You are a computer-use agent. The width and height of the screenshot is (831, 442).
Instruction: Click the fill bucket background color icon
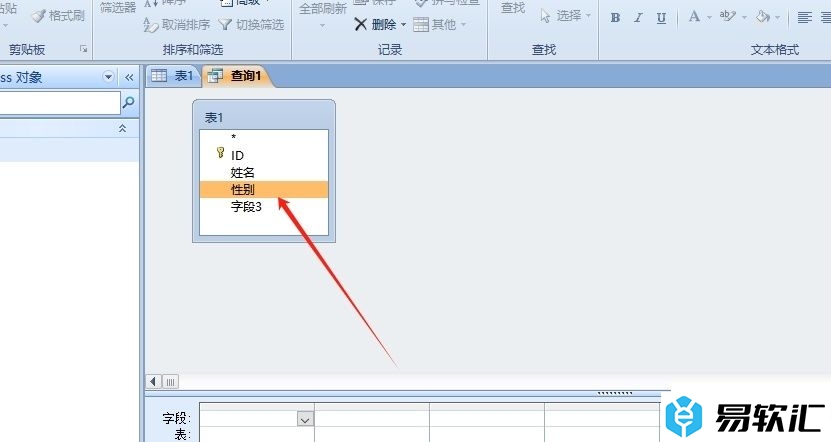(762, 17)
